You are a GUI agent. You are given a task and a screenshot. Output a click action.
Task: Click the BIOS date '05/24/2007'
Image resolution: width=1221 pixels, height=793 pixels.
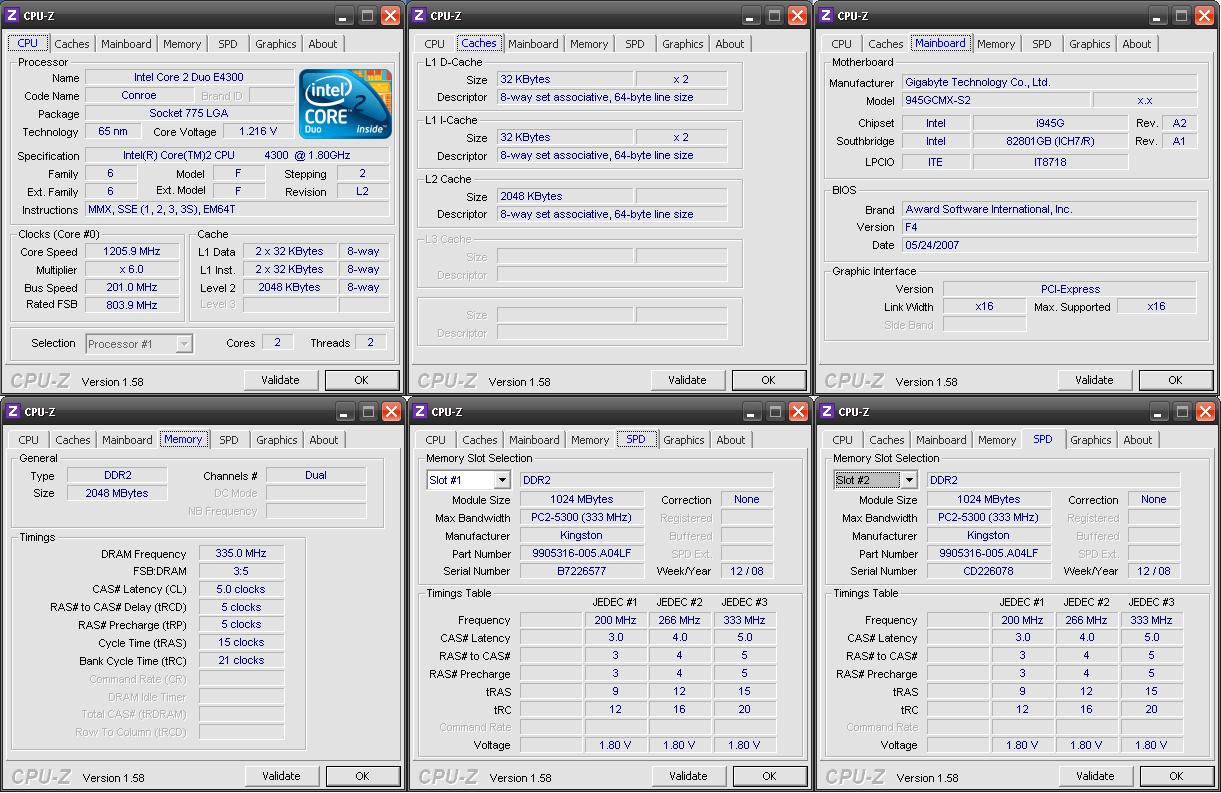[x=1049, y=245]
